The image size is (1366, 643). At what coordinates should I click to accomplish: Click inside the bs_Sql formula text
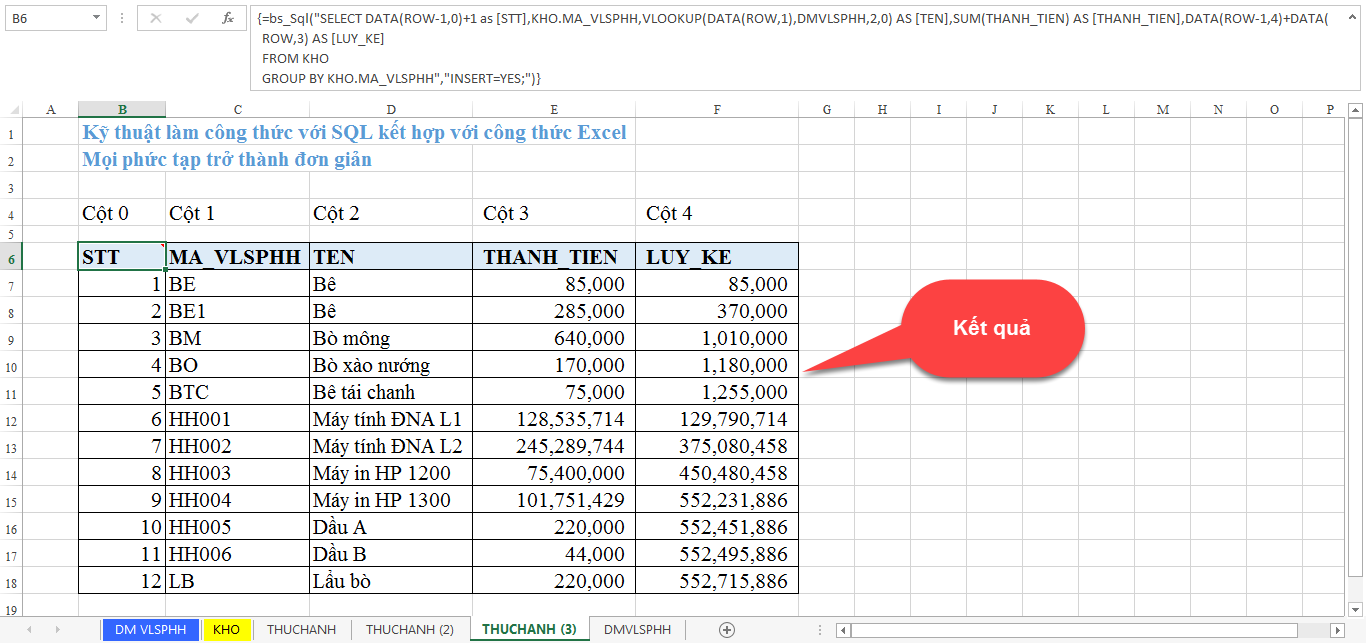795,48
